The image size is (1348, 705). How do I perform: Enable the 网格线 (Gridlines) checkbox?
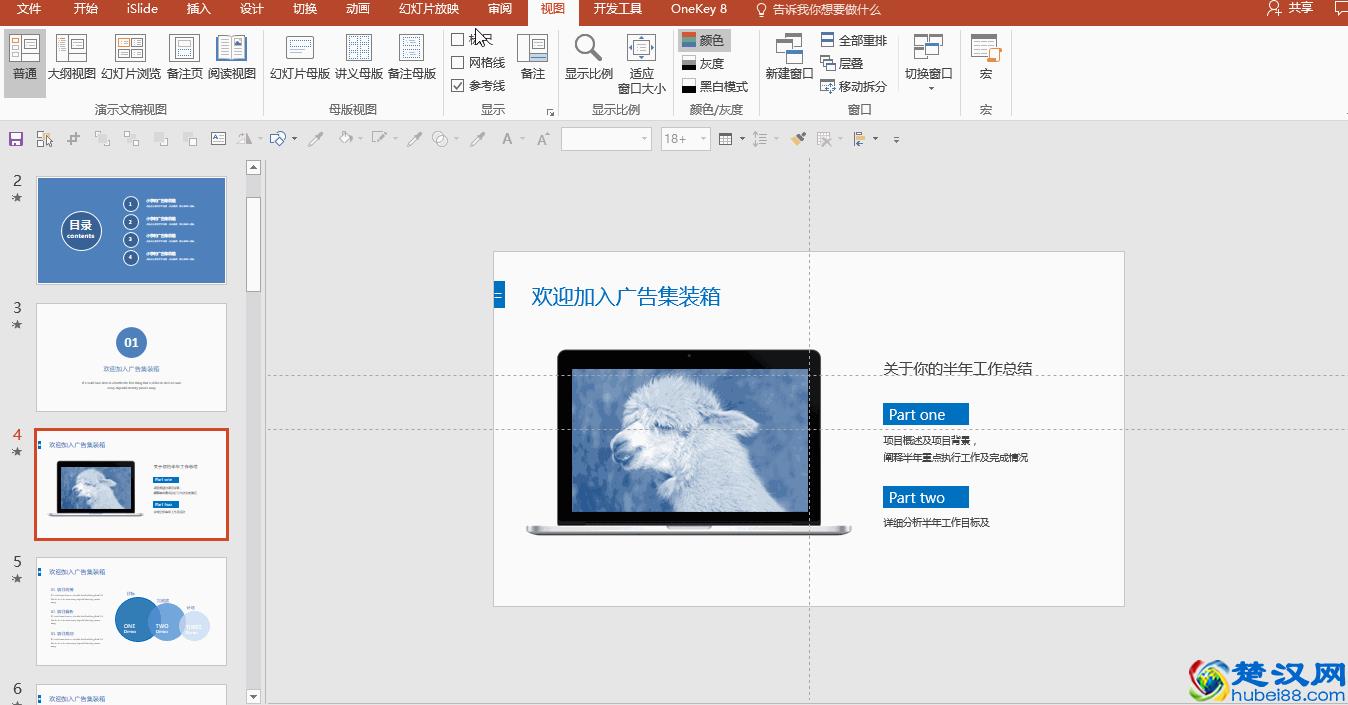[x=458, y=62]
